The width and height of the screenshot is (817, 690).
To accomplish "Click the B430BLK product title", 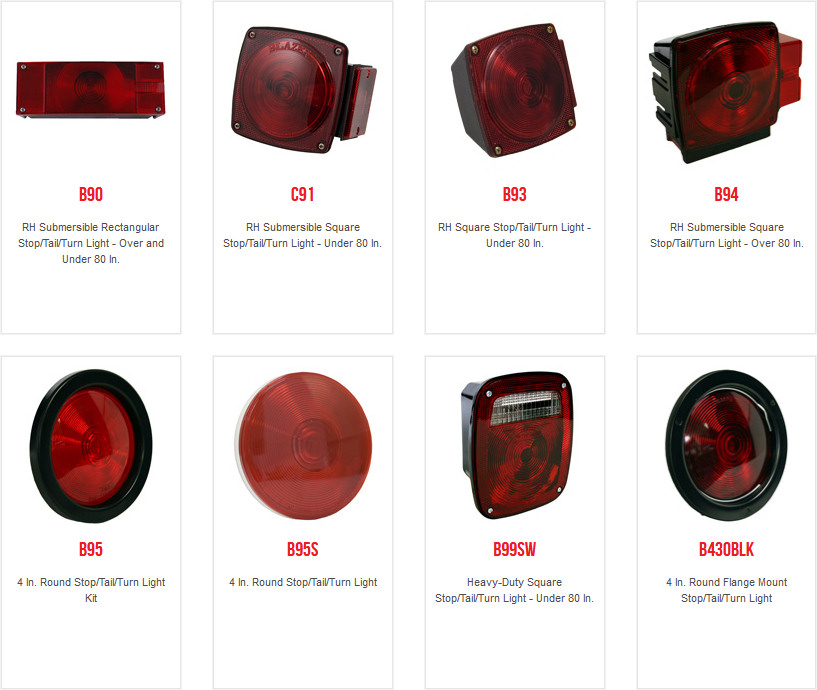I will (x=726, y=549).
